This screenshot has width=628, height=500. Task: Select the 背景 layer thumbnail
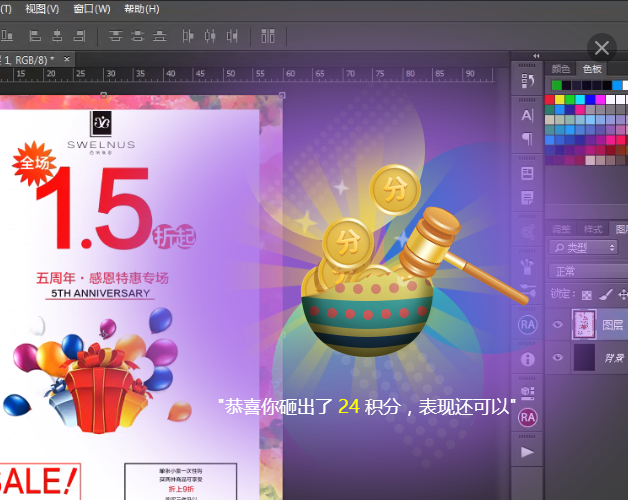pyautogui.click(x=584, y=357)
